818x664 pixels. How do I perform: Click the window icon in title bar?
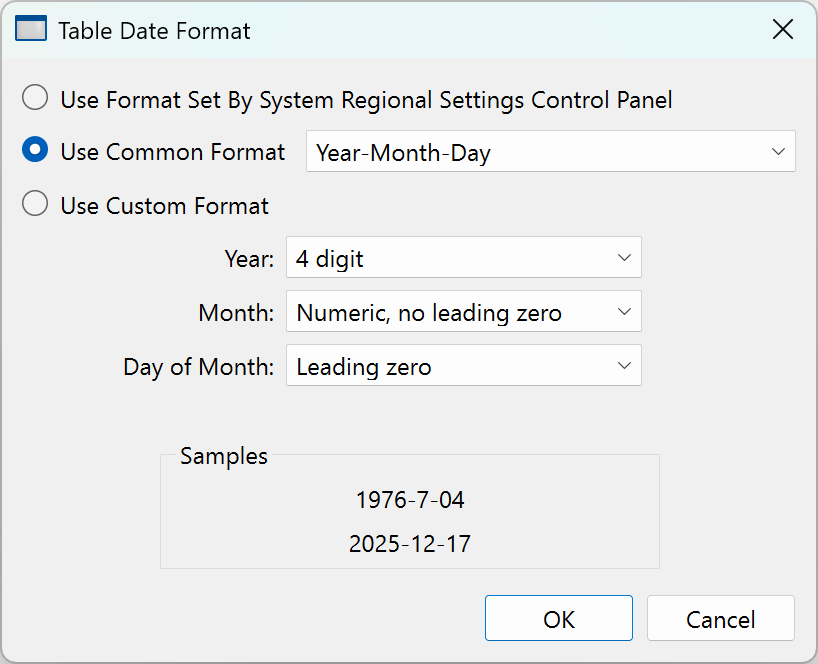pos(31,30)
